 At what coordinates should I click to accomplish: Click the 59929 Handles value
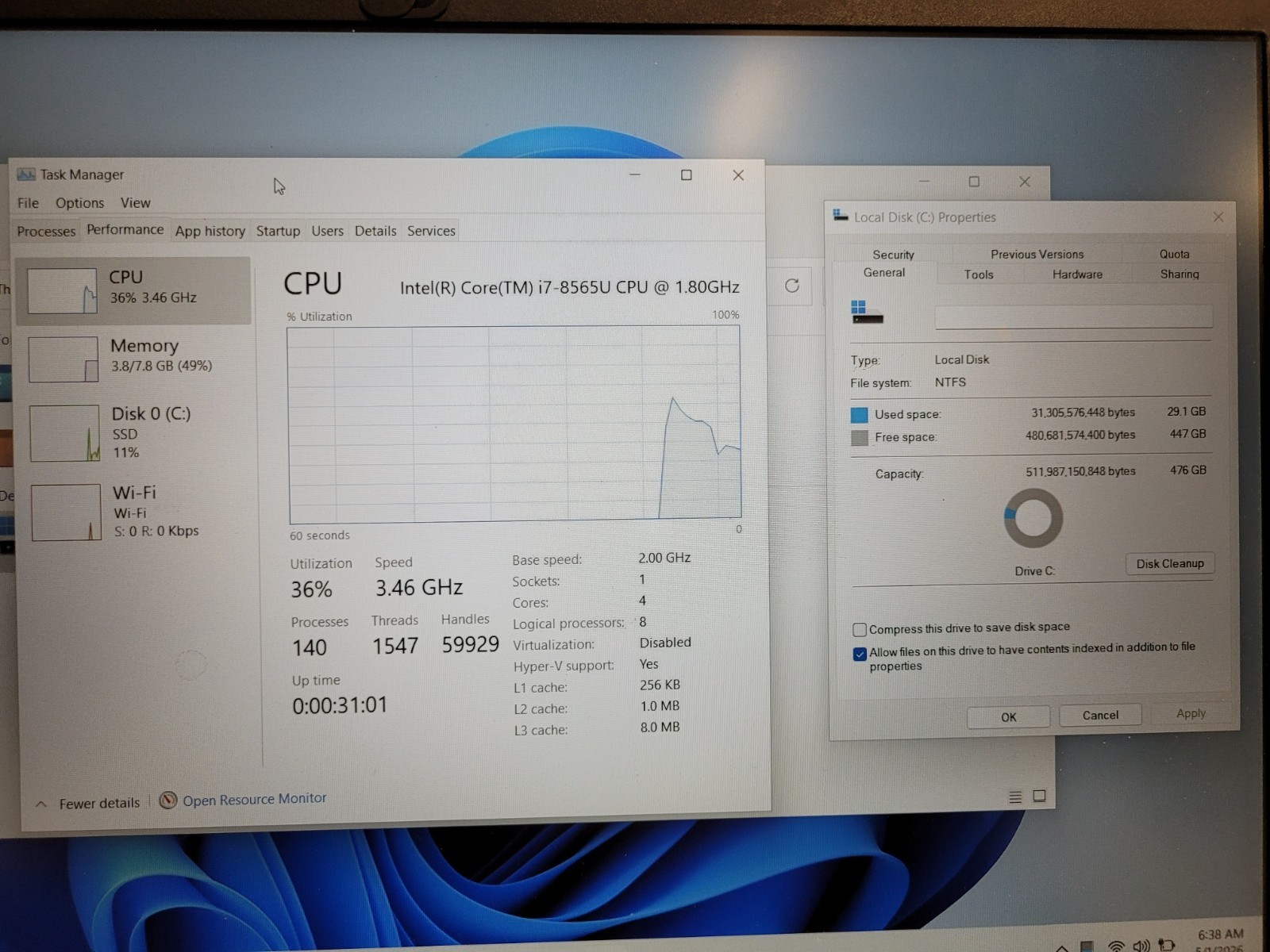pos(471,644)
